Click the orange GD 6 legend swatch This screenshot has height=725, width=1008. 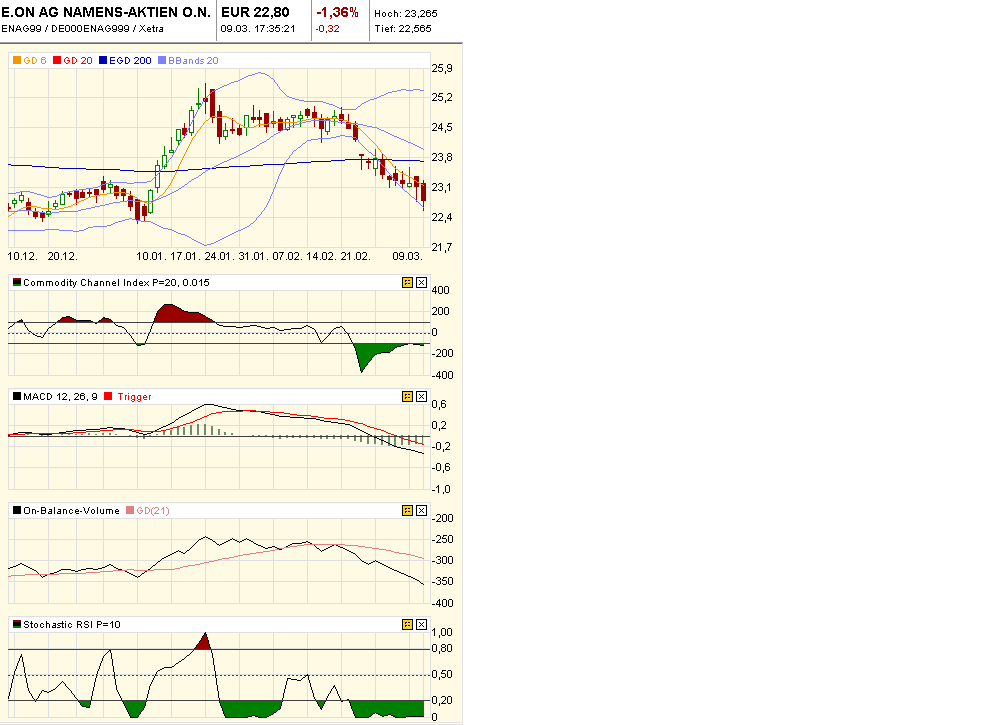click(x=17, y=60)
